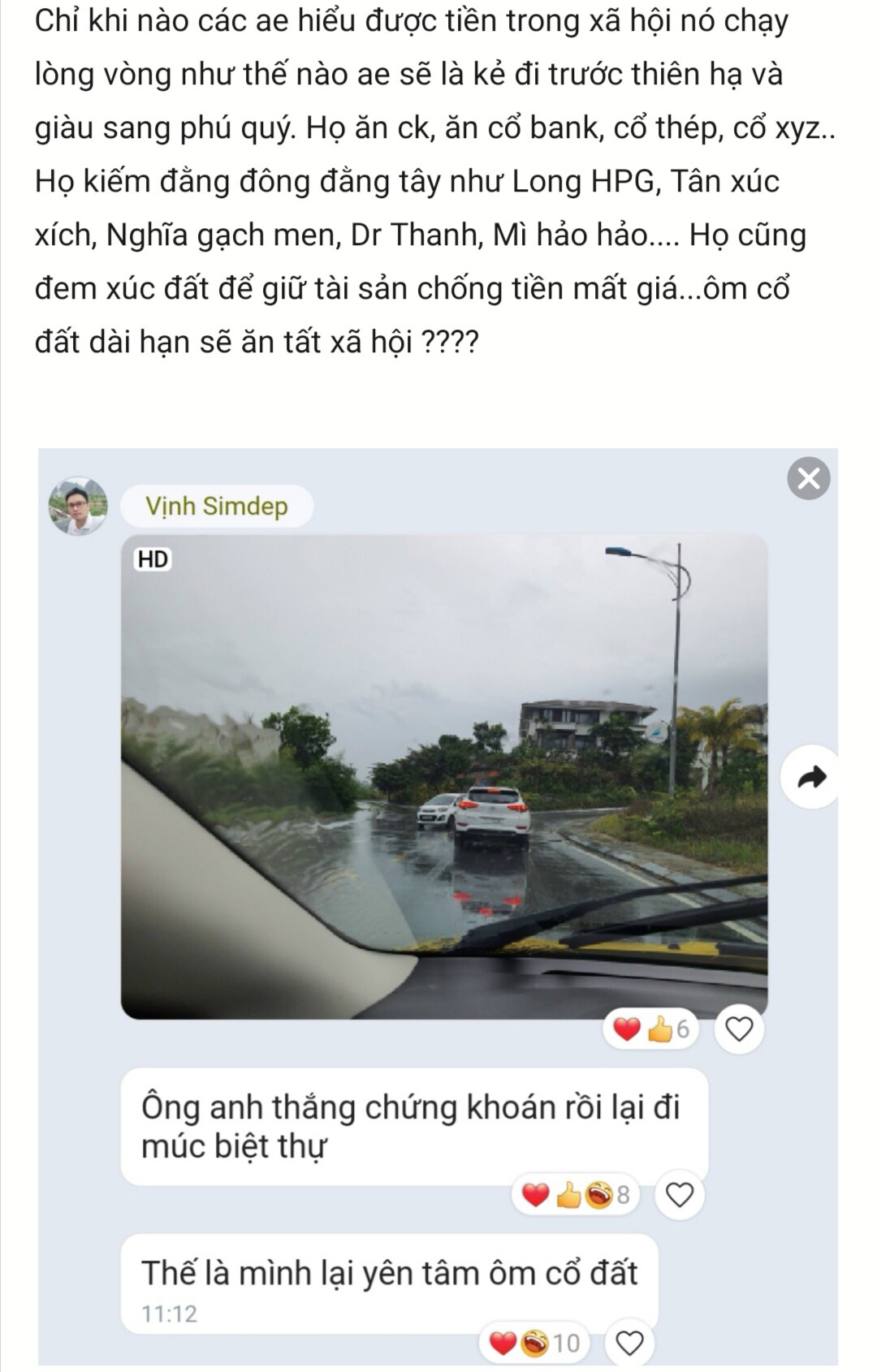
Task: Like the 'múc biệt thự' message
Action: pyautogui.click(x=679, y=1195)
